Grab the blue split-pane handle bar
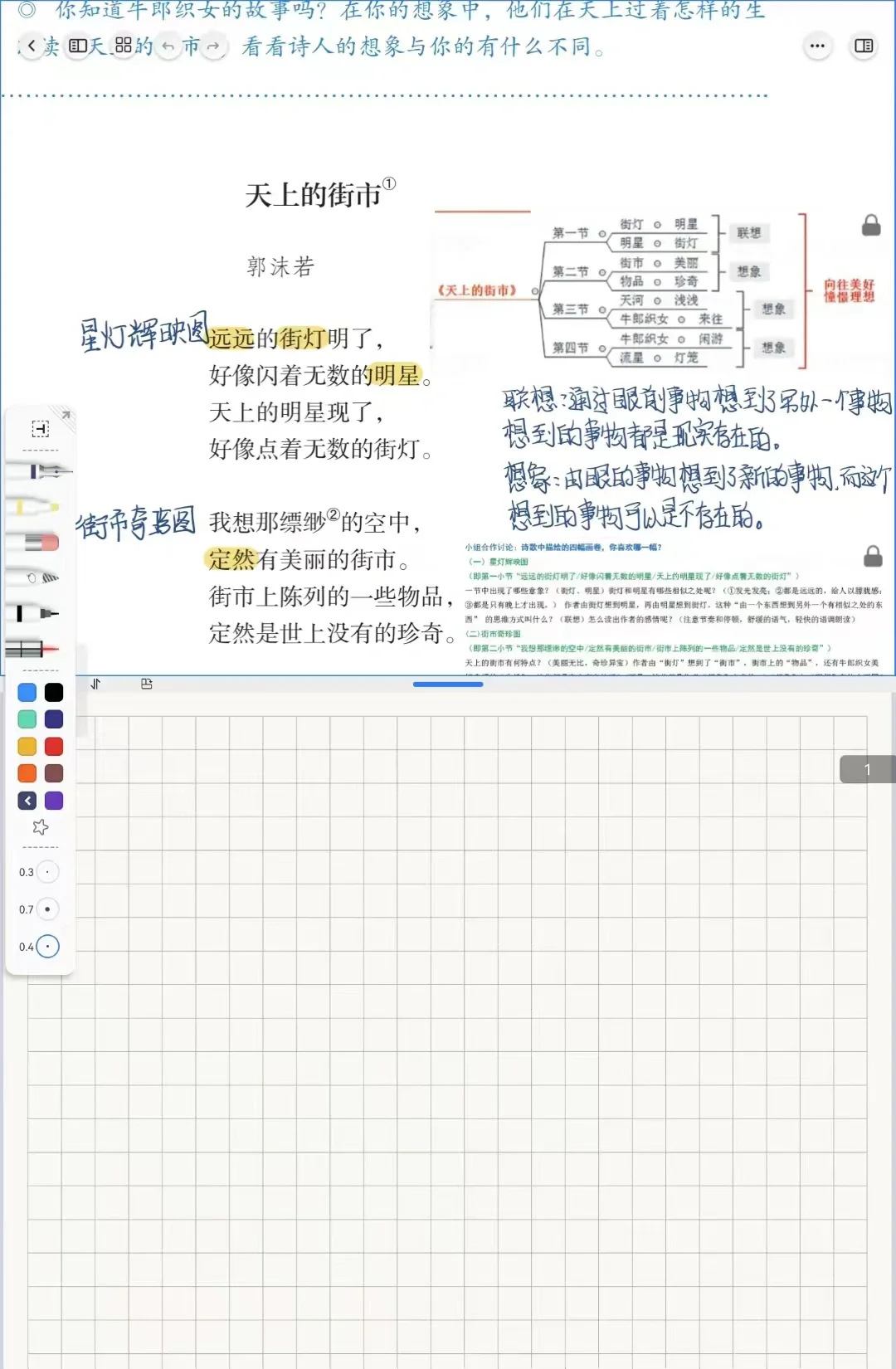This screenshot has height=1369, width=896. 448,684
